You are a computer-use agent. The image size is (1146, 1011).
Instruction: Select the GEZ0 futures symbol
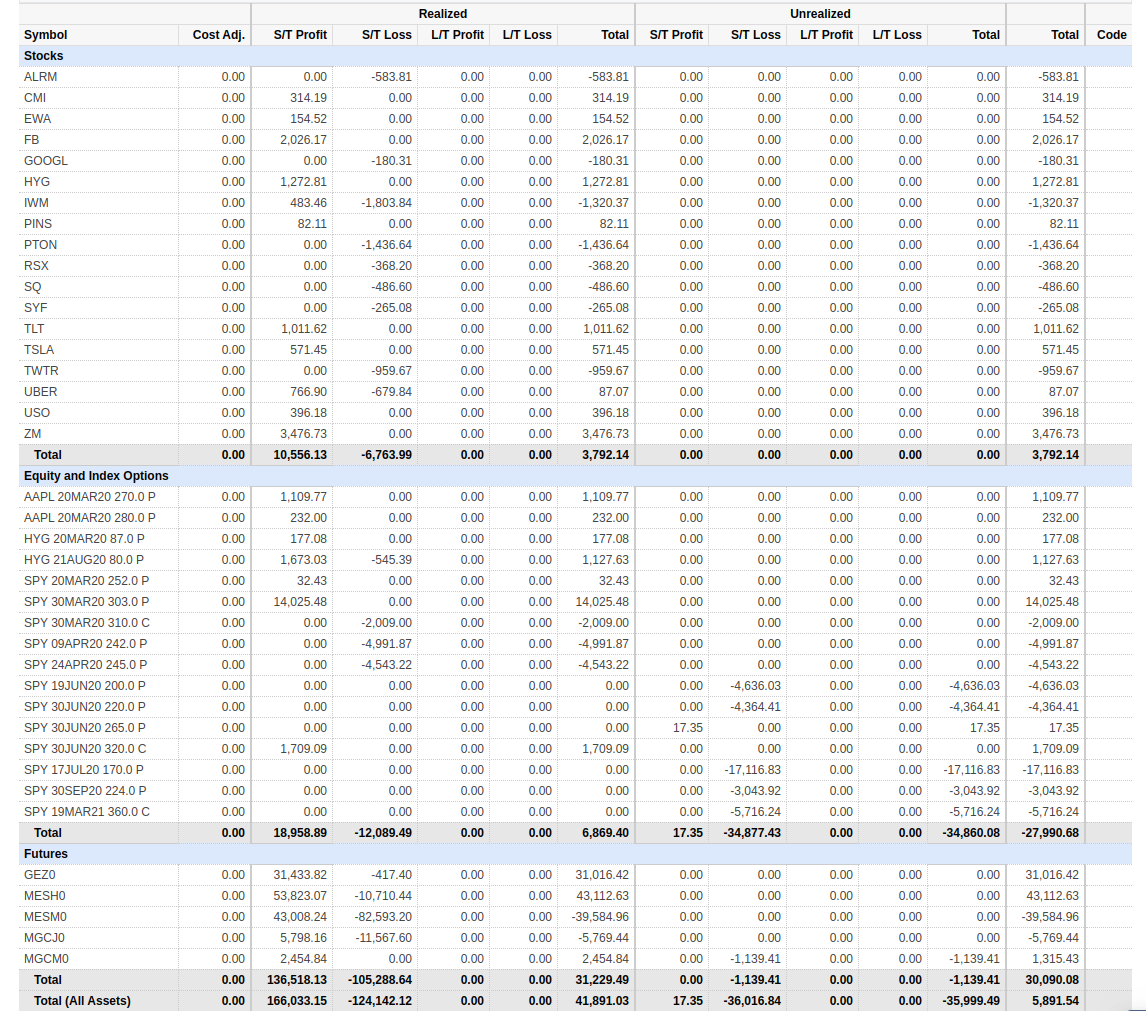tap(39, 875)
